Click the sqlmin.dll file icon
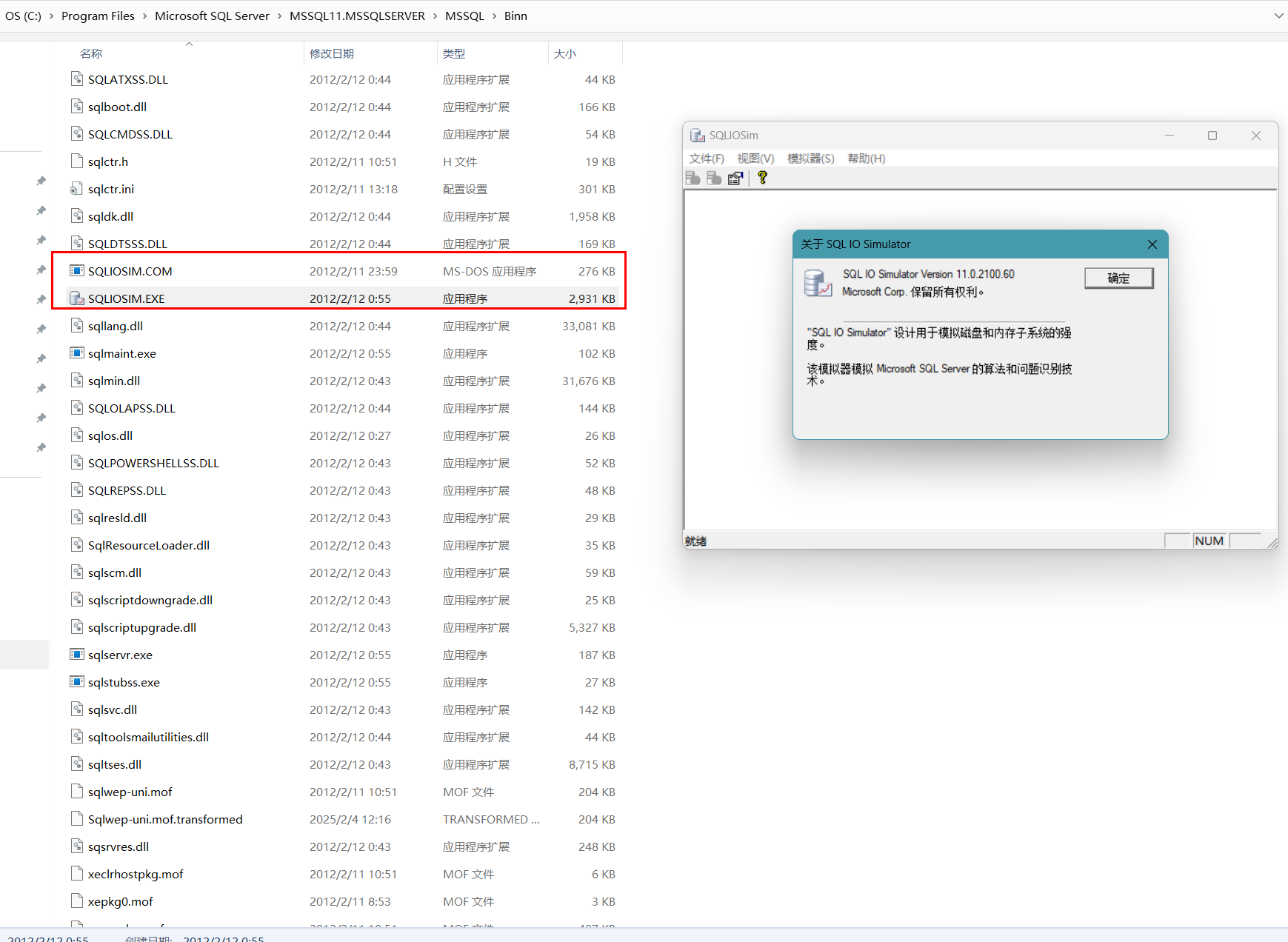This screenshot has width=1288, height=942. (x=76, y=381)
